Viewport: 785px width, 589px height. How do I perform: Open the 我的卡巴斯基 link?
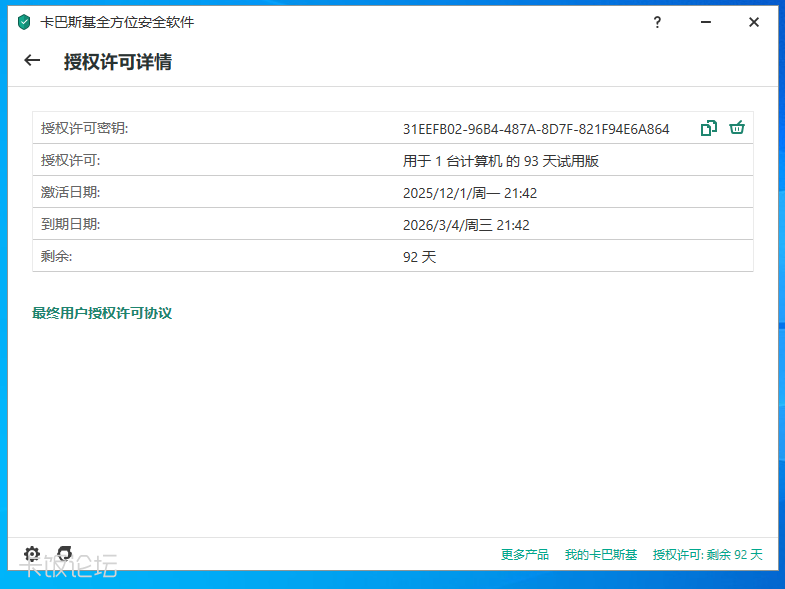(x=600, y=554)
